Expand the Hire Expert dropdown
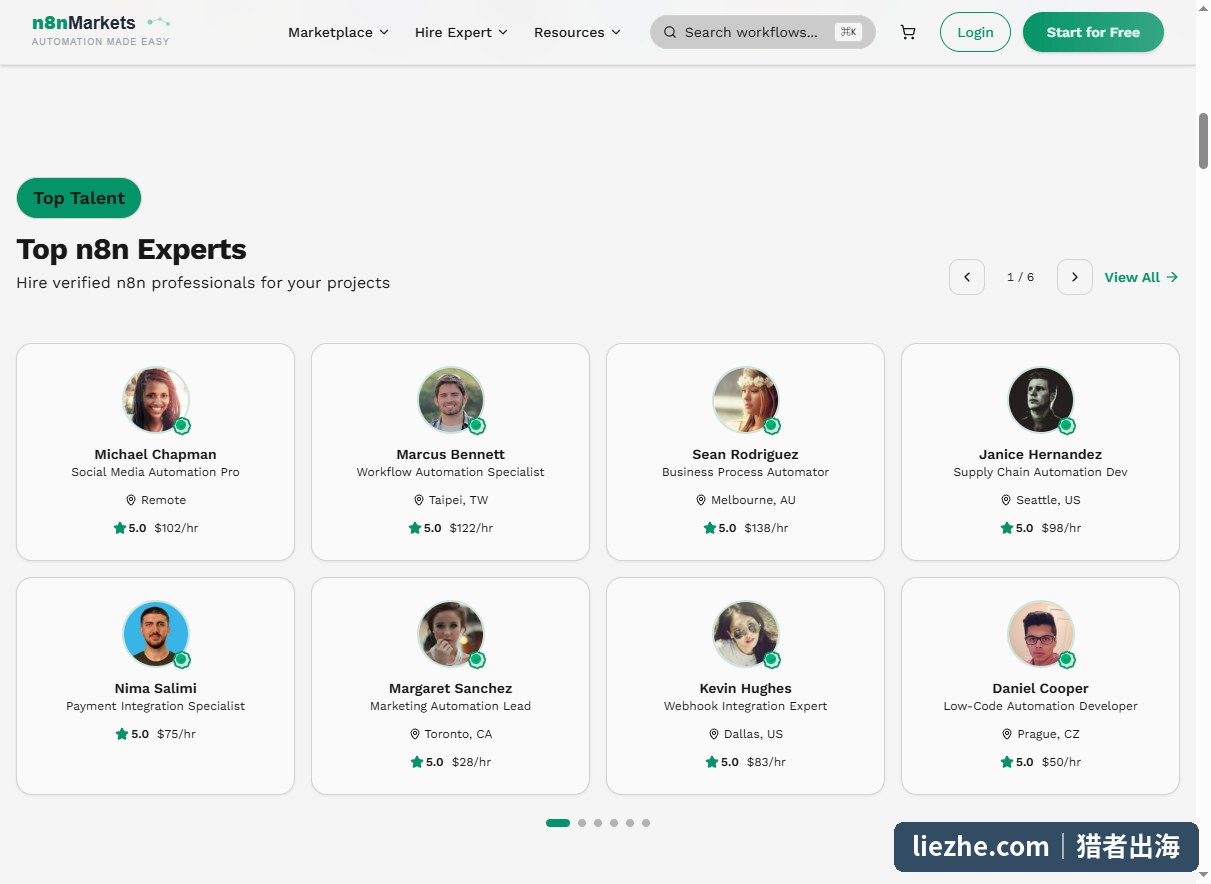This screenshot has width=1211, height=884. 461,32
